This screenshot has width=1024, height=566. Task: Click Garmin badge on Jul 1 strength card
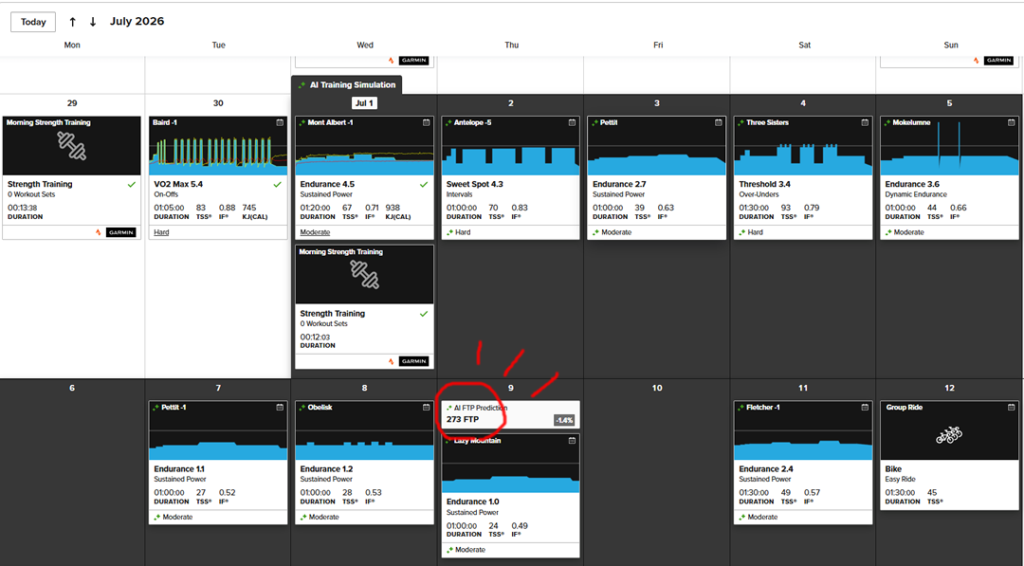point(414,361)
